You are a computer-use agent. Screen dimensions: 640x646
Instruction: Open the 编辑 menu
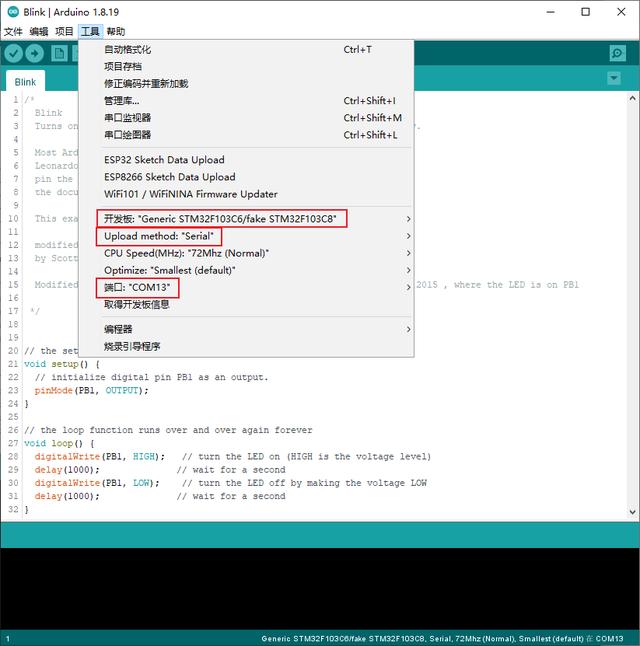point(39,32)
